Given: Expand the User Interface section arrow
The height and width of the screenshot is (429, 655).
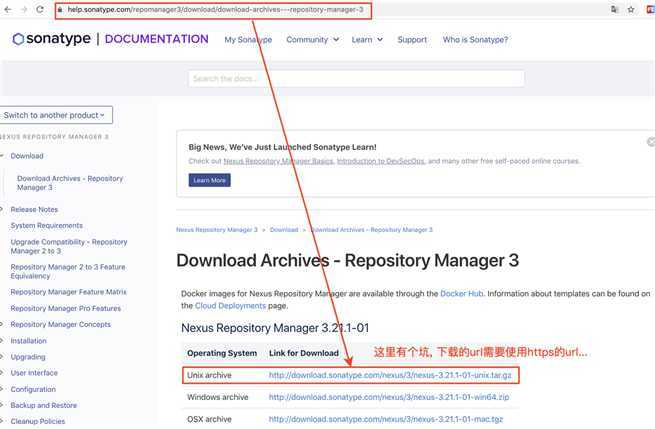Looking at the screenshot, I should pyautogui.click(x=2, y=373).
